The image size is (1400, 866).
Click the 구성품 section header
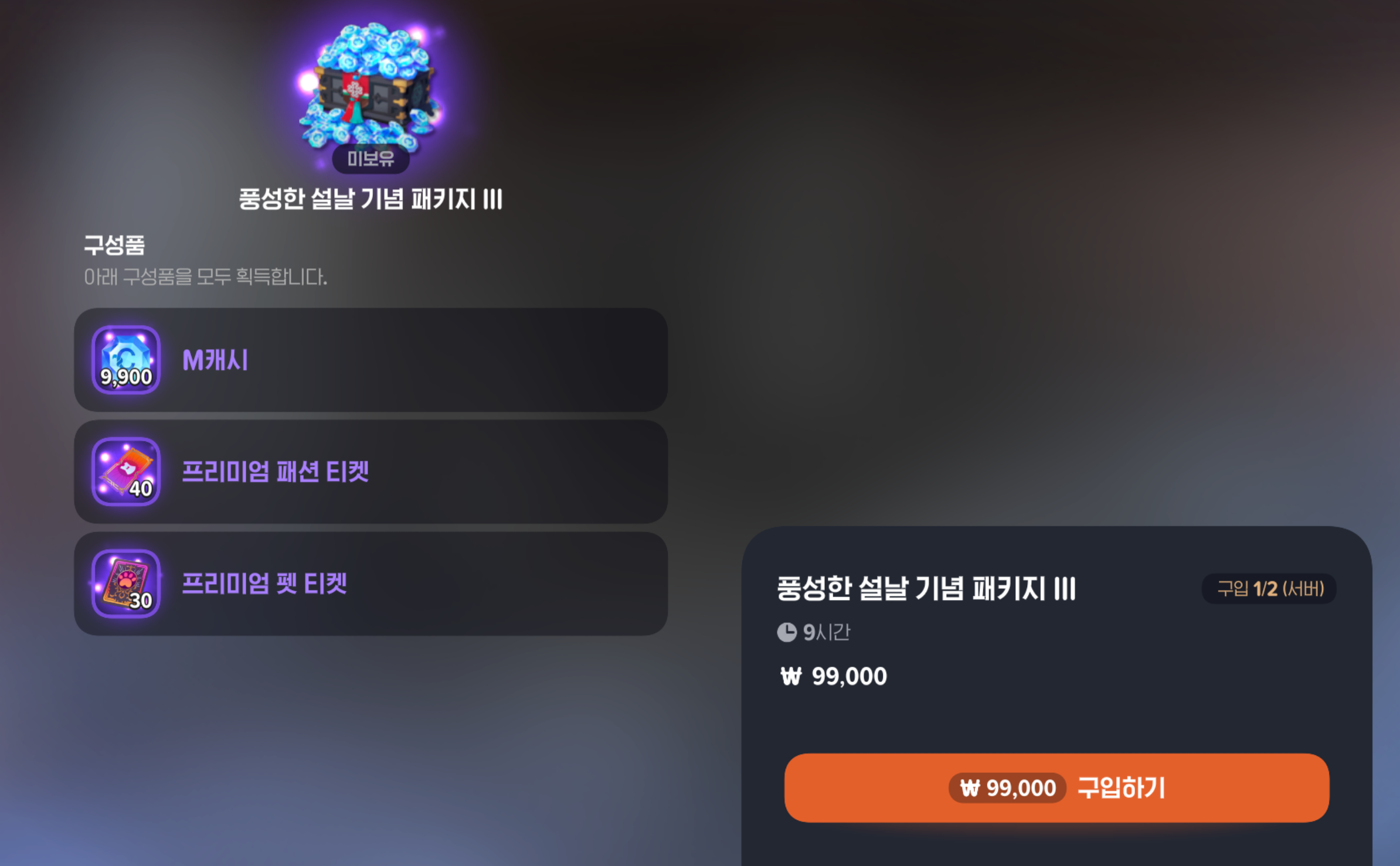(114, 245)
